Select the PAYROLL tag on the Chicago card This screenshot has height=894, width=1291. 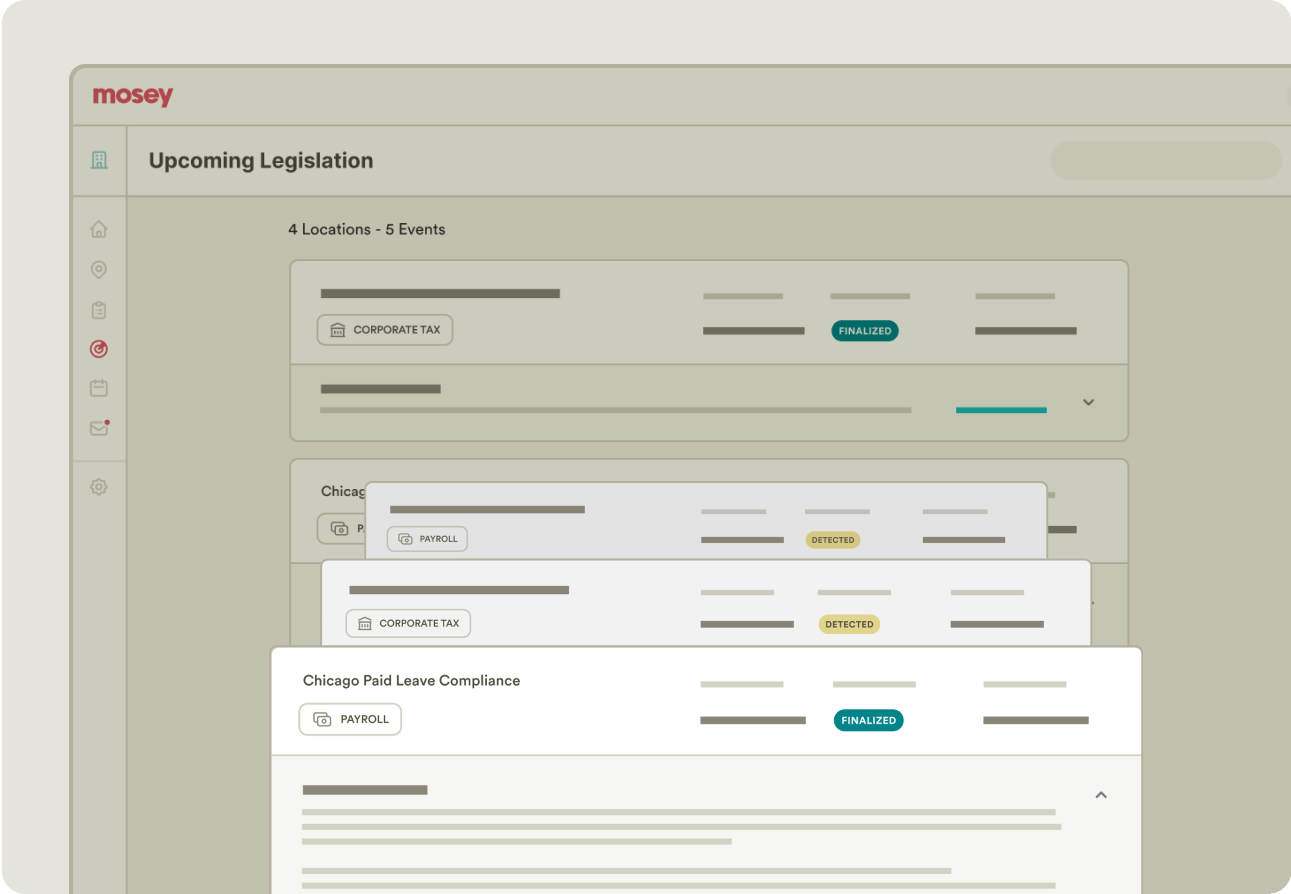point(350,719)
